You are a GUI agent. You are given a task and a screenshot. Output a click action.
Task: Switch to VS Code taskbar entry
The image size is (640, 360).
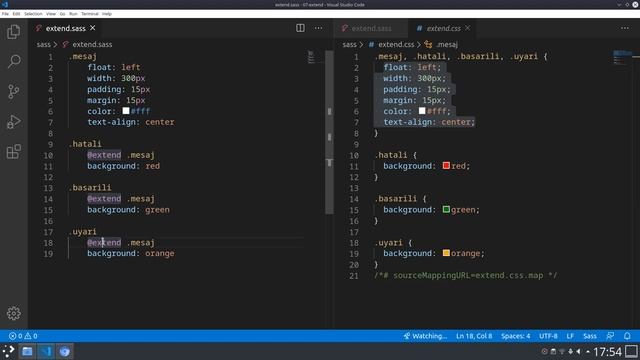tap(46, 351)
